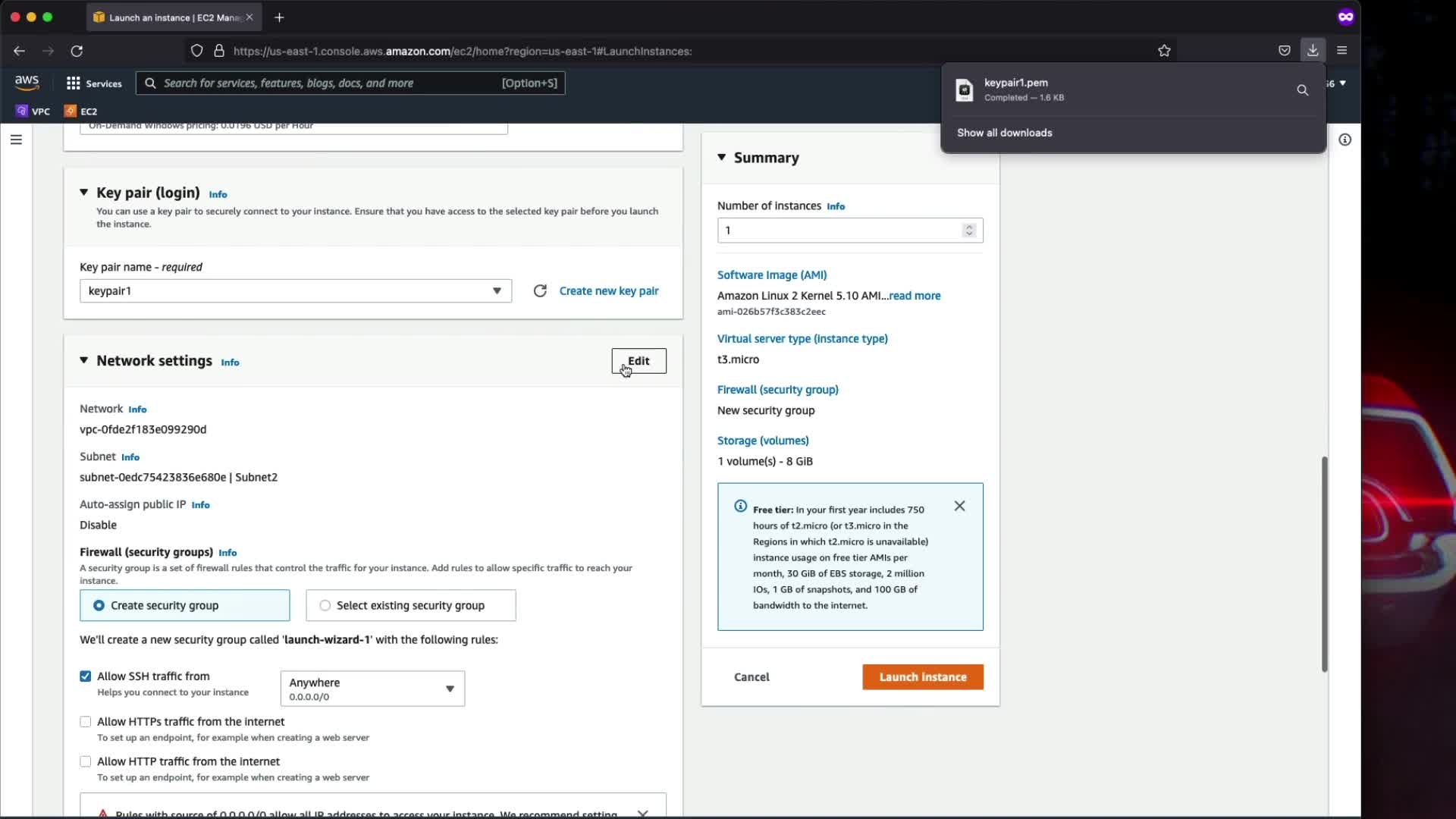
Task: Choose Select existing security group option
Action: coord(325,605)
